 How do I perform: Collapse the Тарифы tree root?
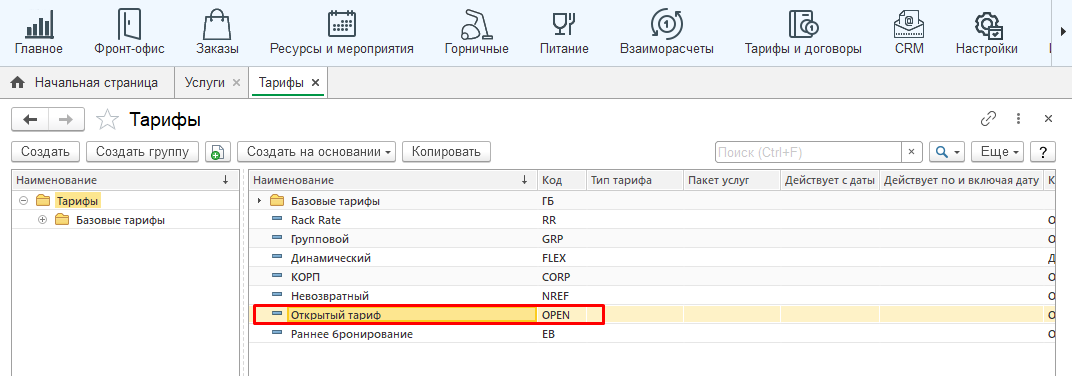pyautogui.click(x=23, y=201)
